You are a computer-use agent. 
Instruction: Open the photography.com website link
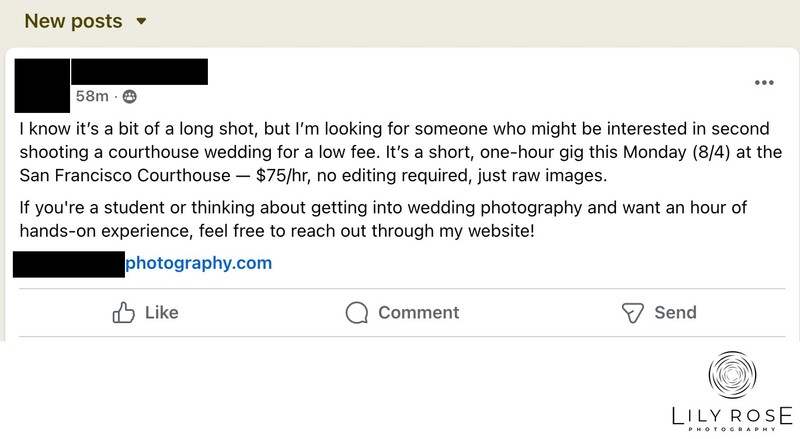tap(198, 263)
